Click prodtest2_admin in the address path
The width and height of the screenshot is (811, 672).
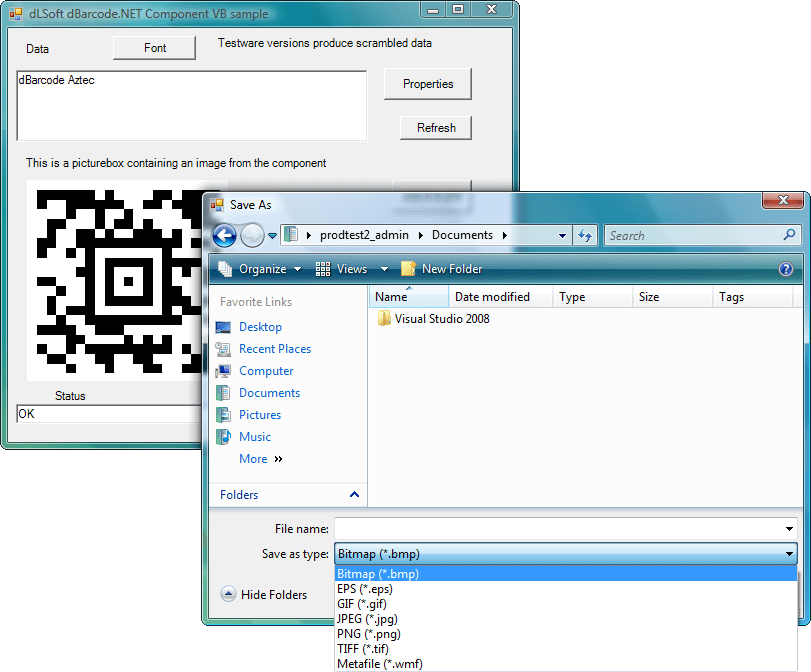(x=364, y=235)
